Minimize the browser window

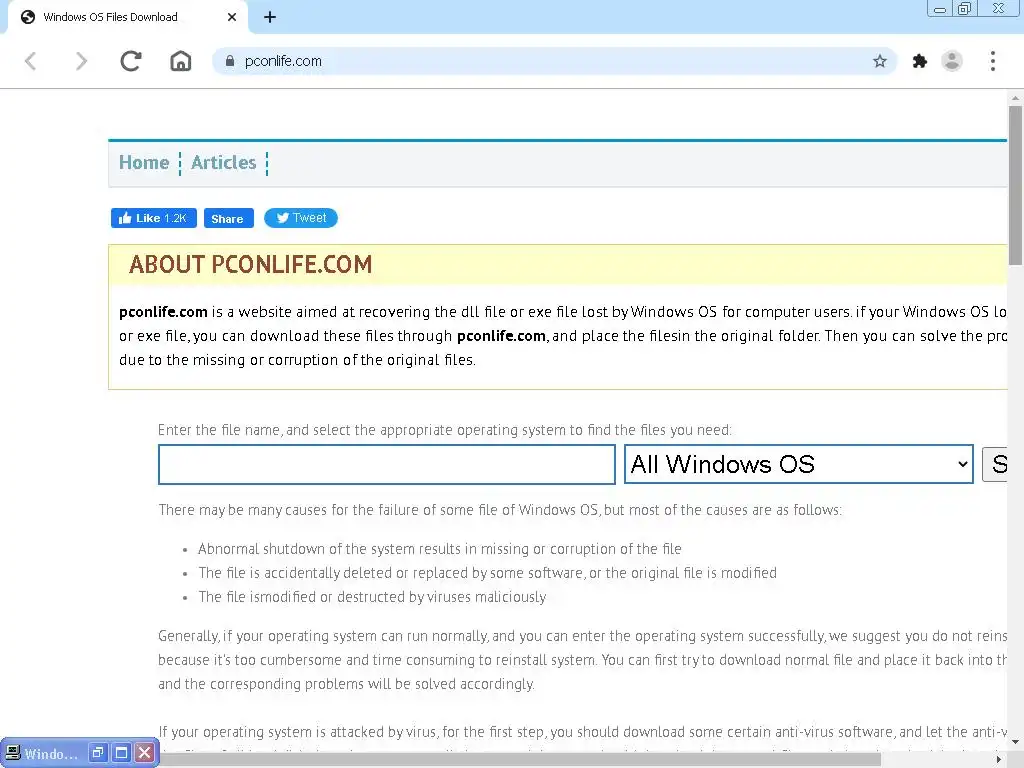coord(940,9)
